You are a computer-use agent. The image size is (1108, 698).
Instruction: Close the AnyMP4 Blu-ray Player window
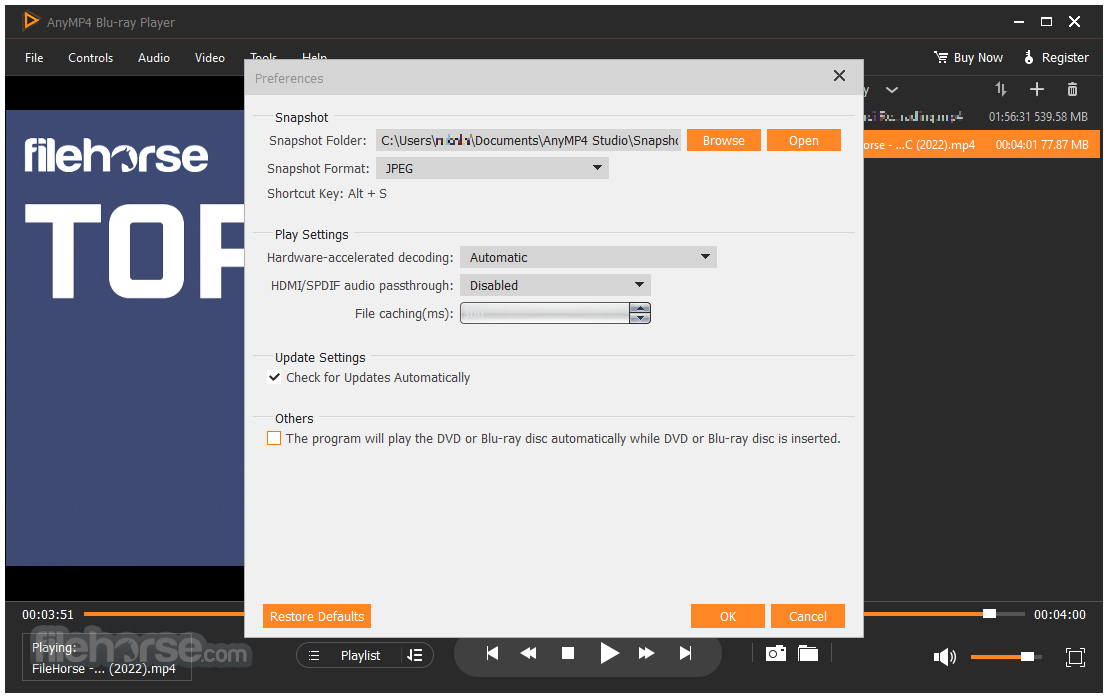(x=1075, y=22)
